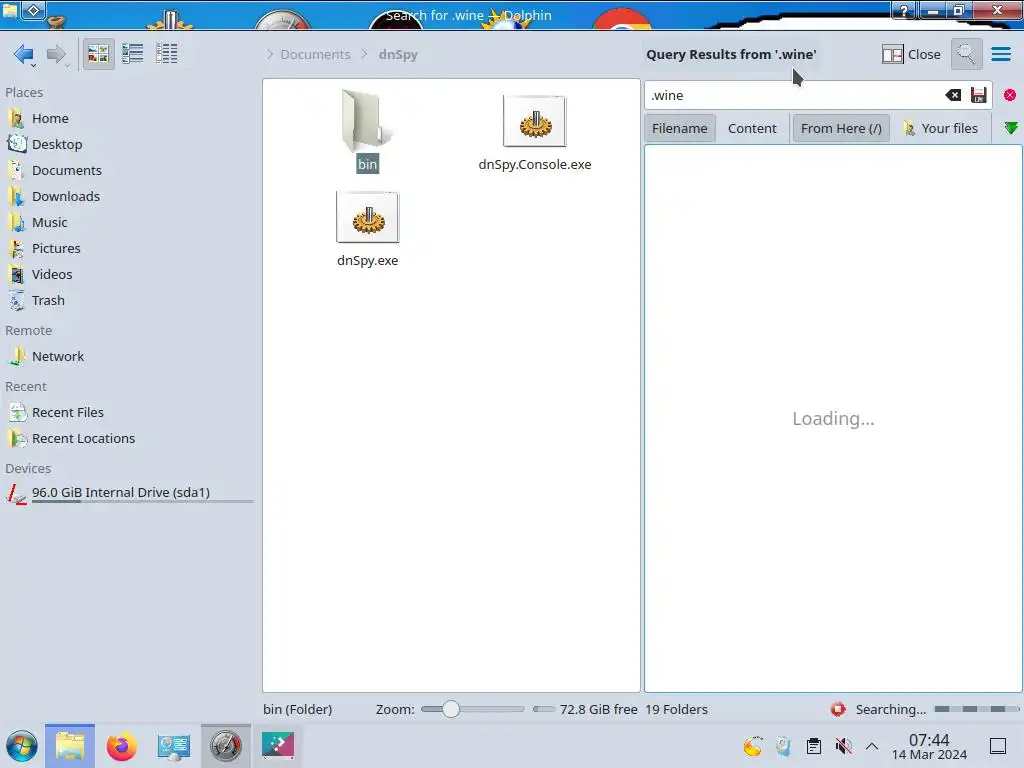Open the blue document tray icon
The image size is (1024, 768).
783,746
